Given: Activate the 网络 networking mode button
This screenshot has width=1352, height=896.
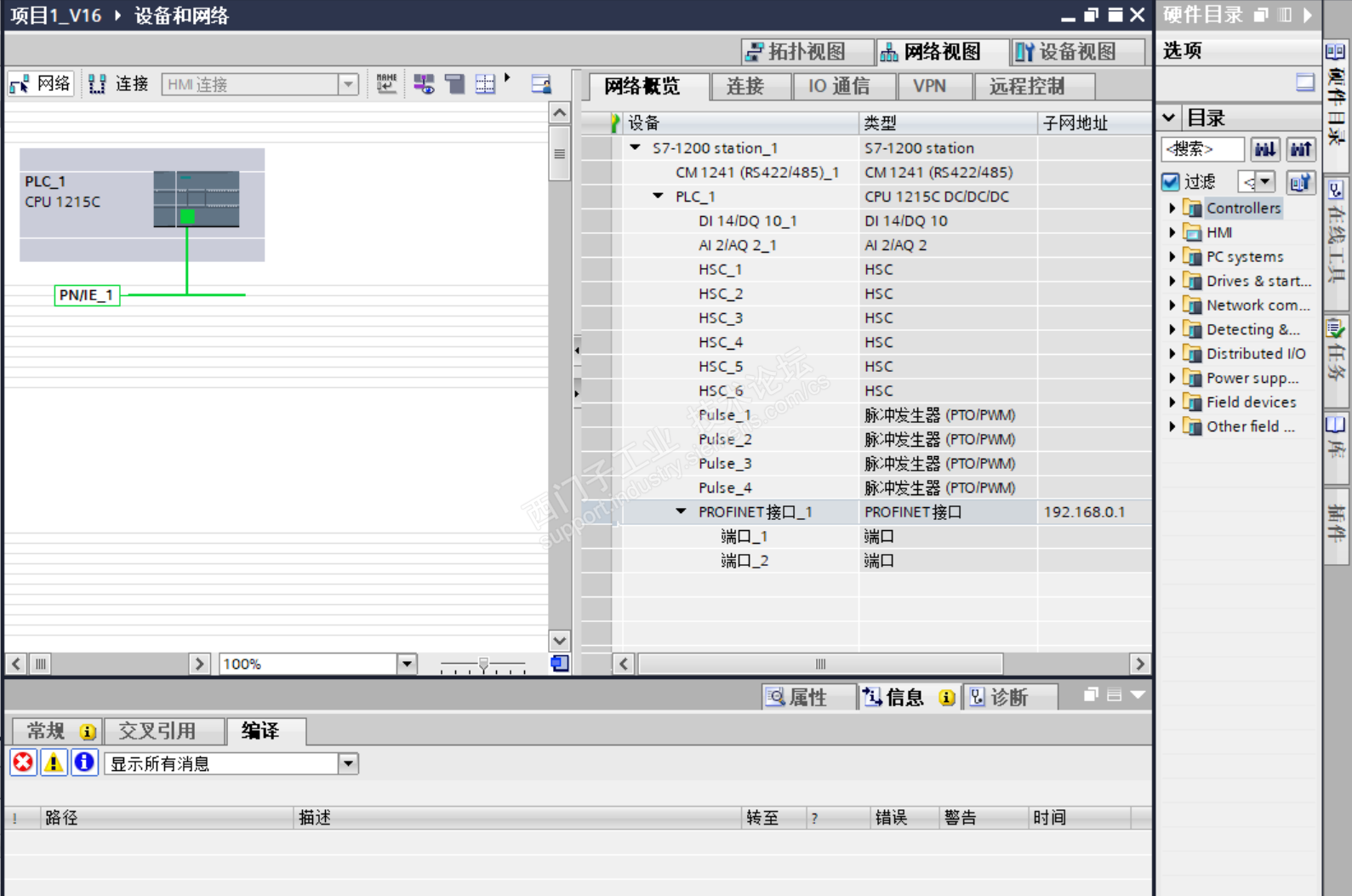Looking at the screenshot, I should pyautogui.click(x=40, y=83).
